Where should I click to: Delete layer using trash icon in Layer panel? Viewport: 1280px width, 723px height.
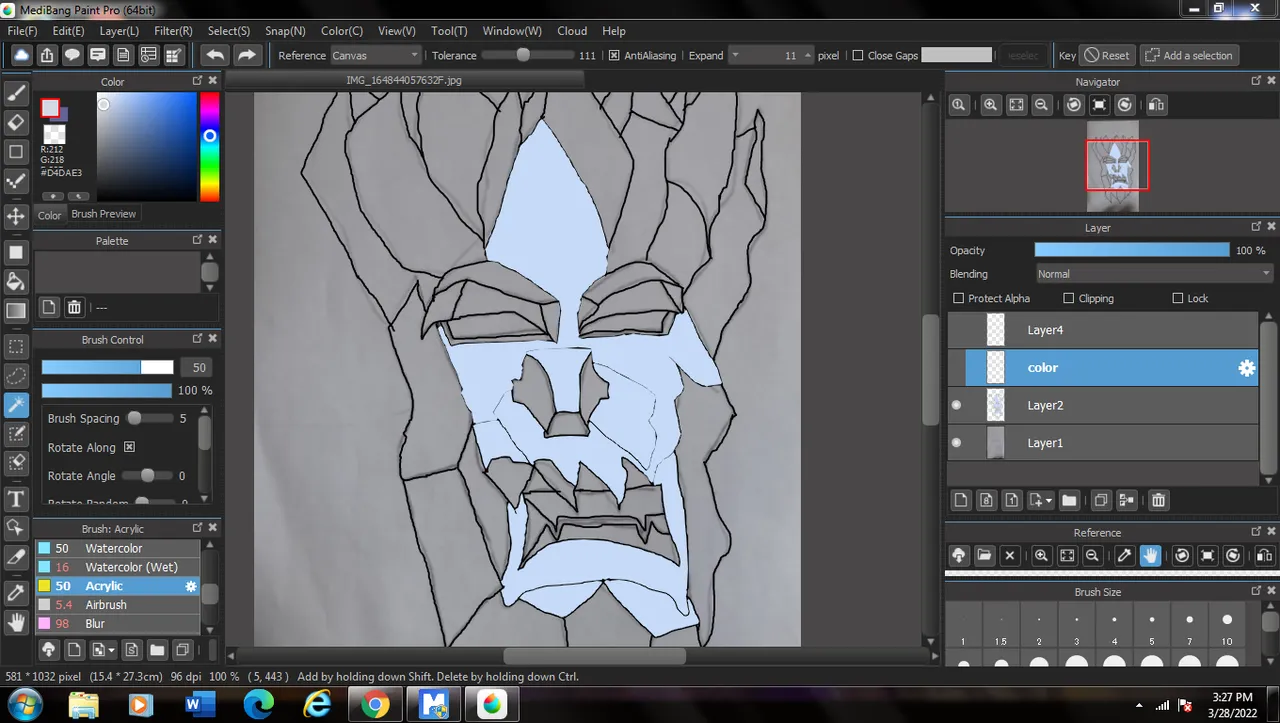point(1158,500)
